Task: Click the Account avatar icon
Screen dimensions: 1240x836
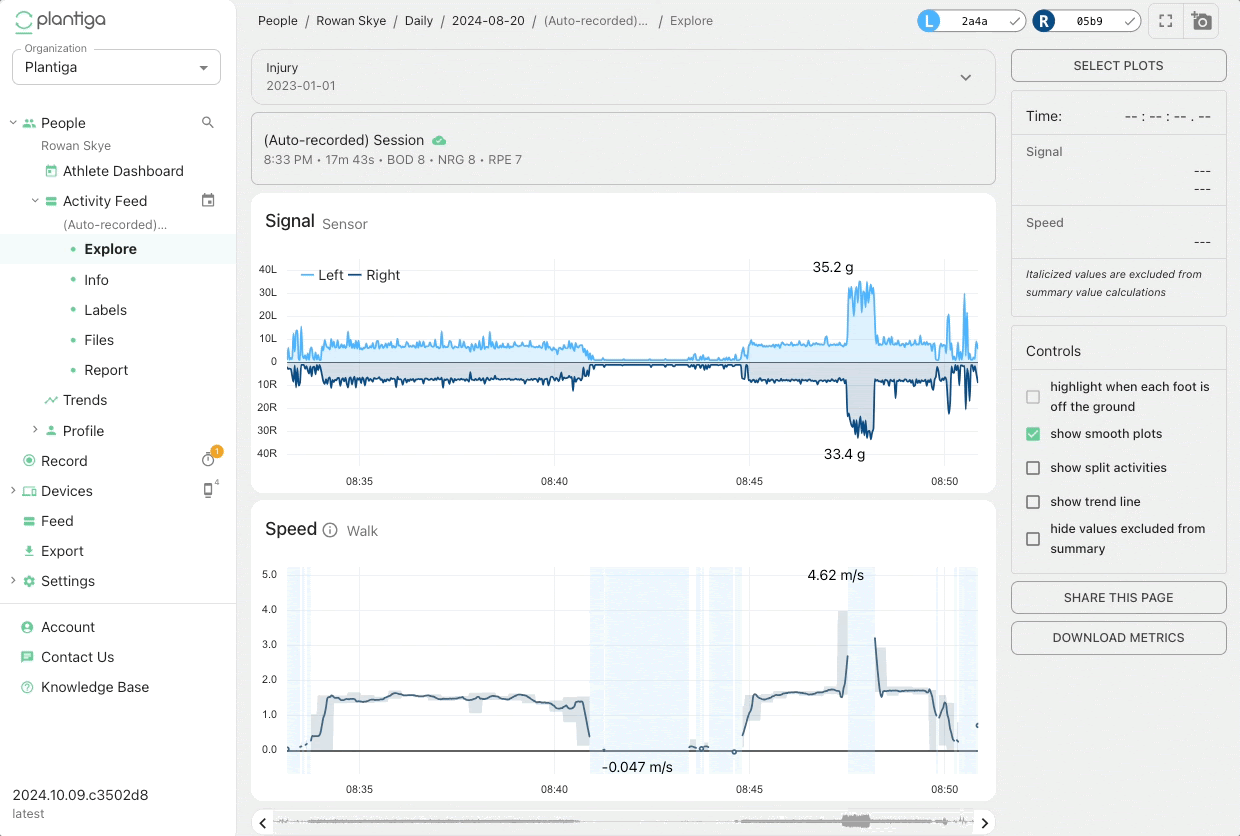Action: (x=27, y=627)
